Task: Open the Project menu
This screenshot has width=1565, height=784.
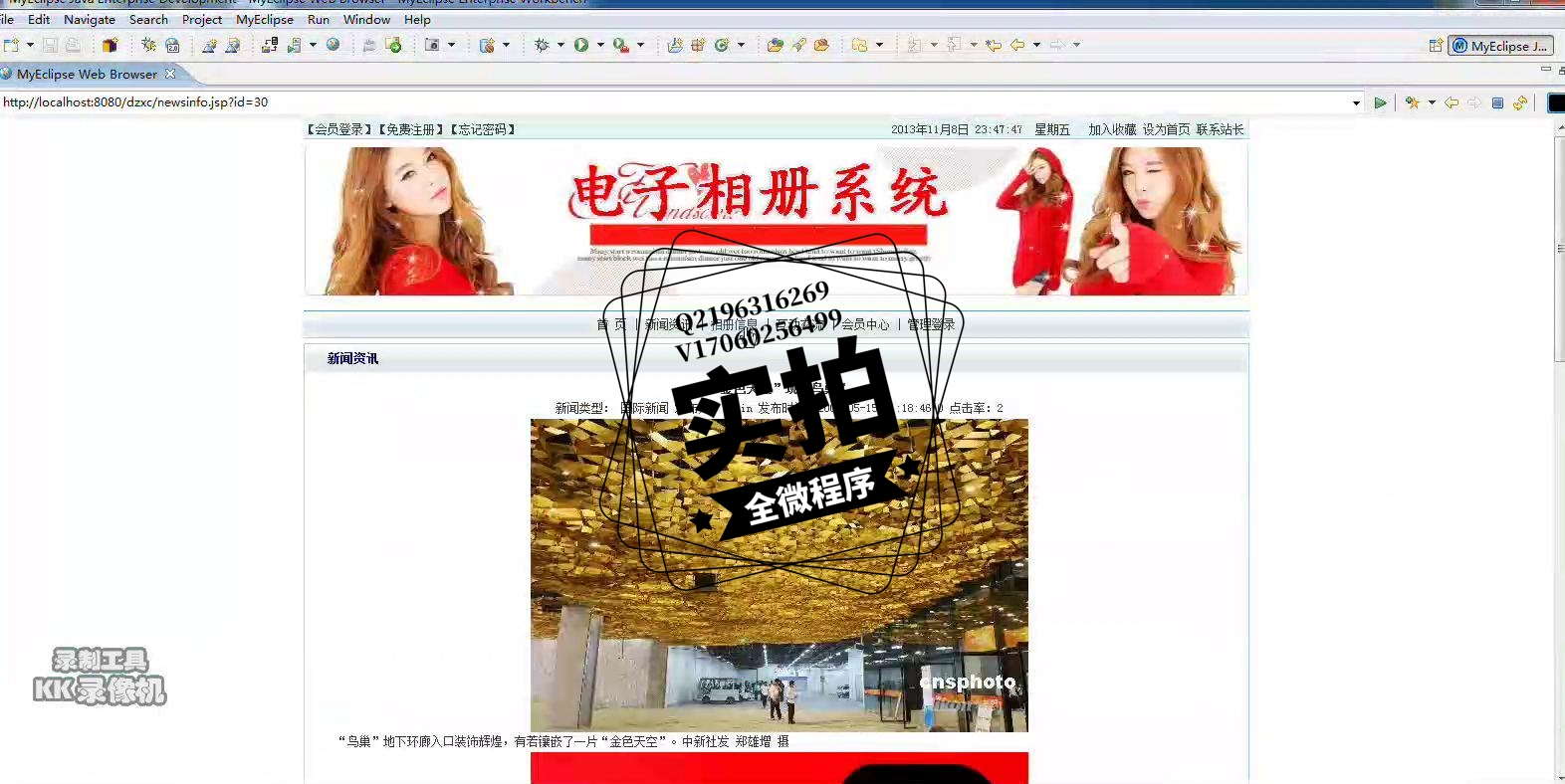Action: click(202, 19)
